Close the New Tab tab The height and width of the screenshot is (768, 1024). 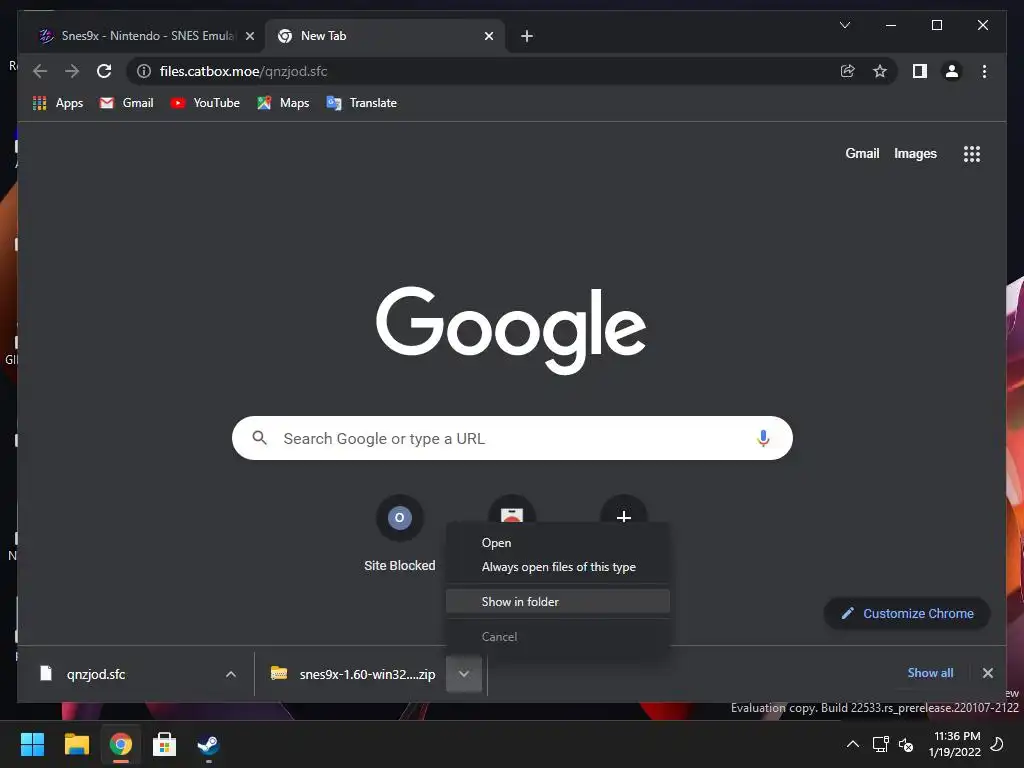pyautogui.click(x=488, y=36)
